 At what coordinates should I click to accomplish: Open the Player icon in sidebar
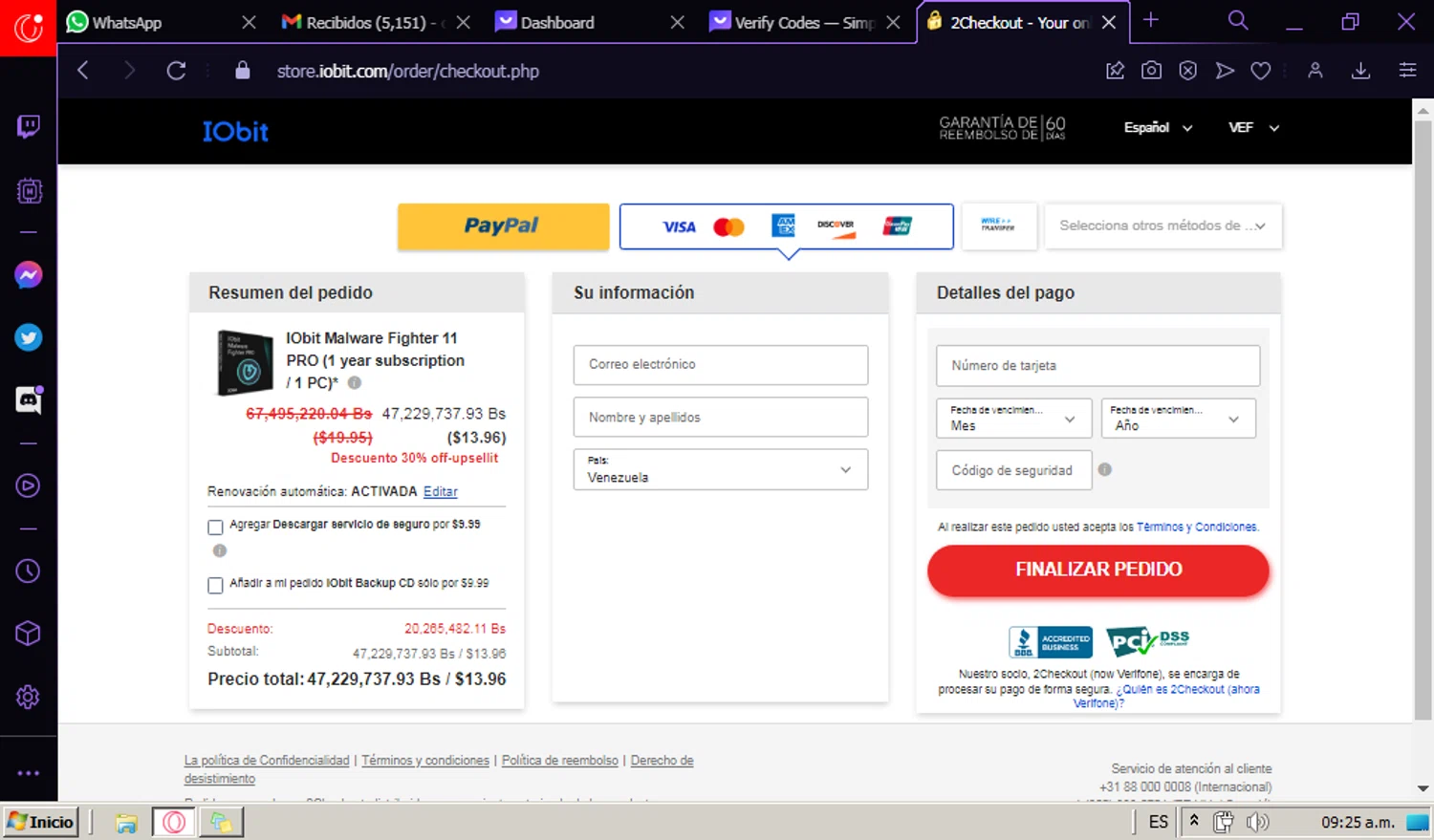[x=29, y=485]
